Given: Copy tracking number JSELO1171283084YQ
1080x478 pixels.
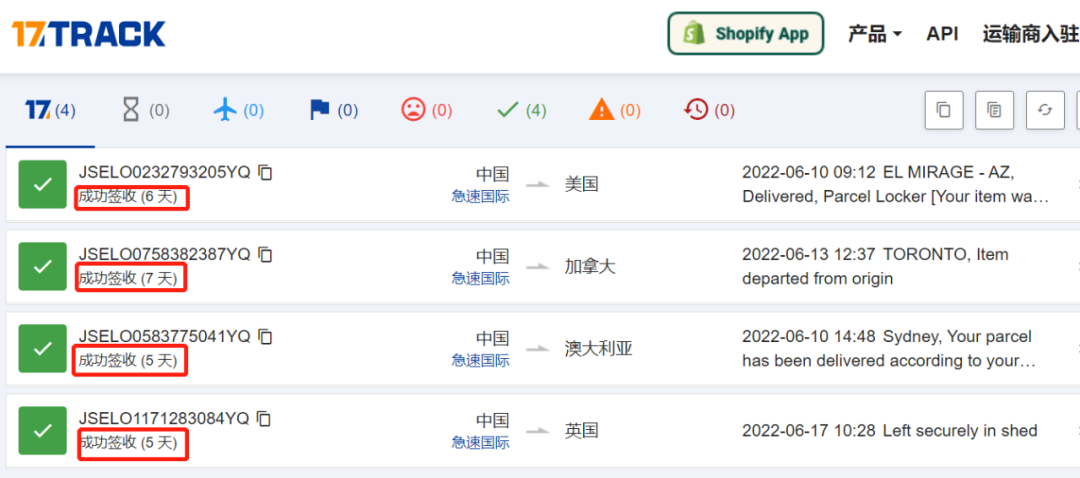Looking at the screenshot, I should coord(265,418).
